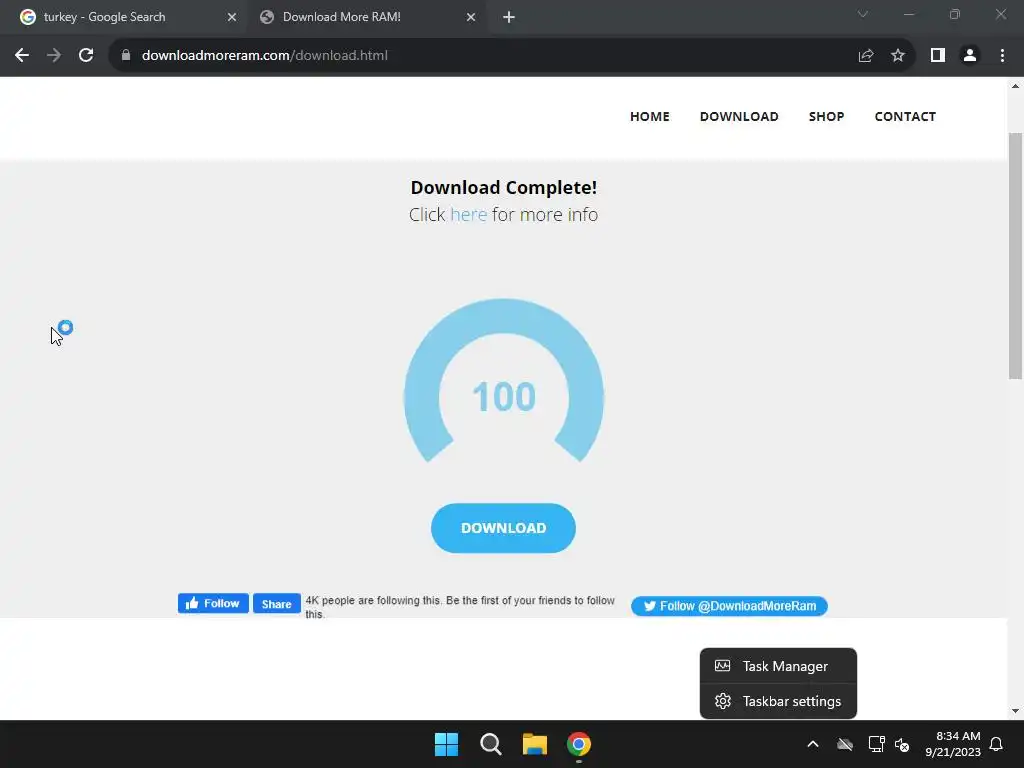The height and width of the screenshot is (768, 1024).
Task: Click the muted volume tray icon
Action: click(x=902, y=744)
